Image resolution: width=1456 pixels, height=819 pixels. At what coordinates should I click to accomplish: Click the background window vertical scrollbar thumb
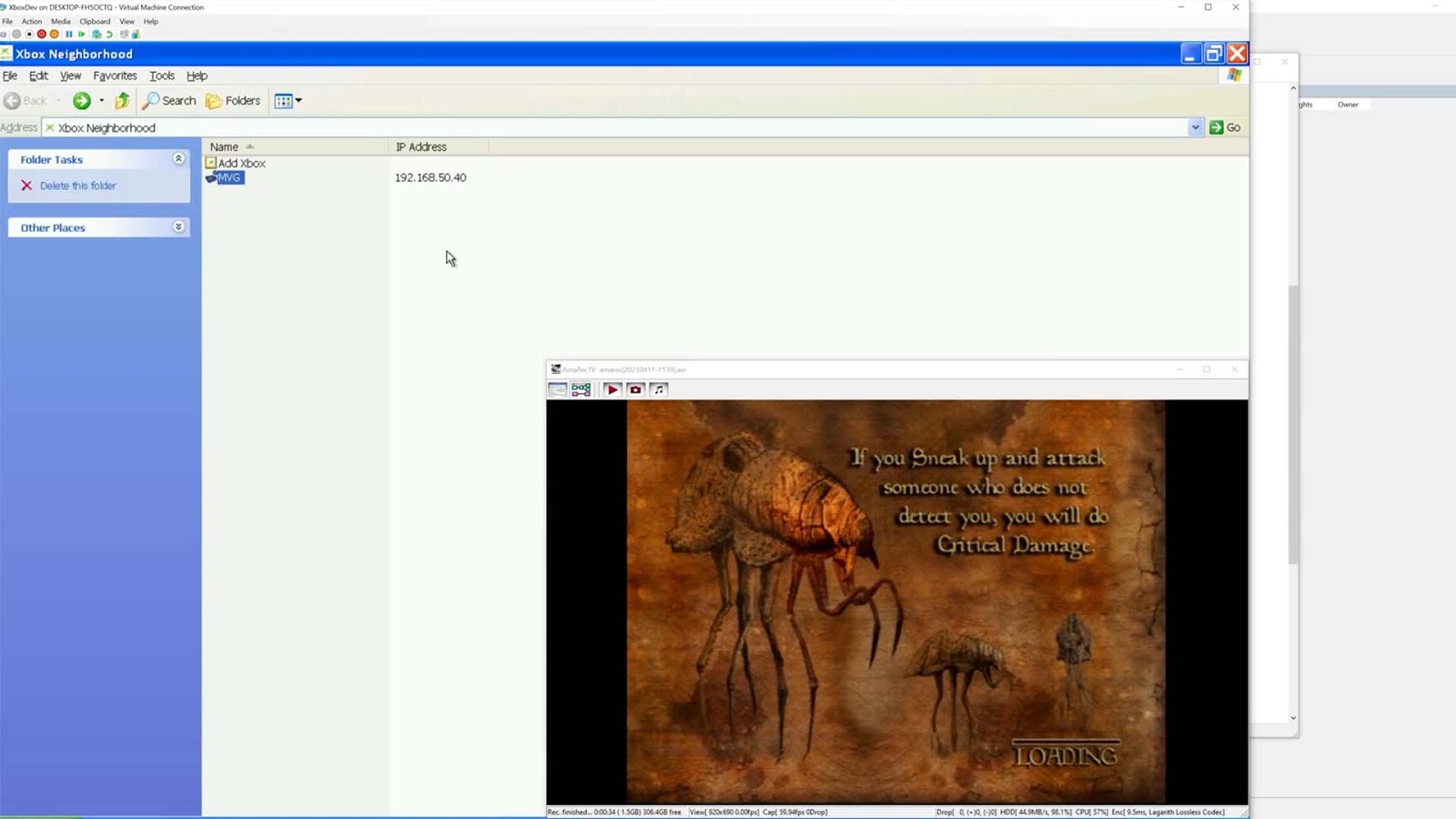coord(1293,425)
